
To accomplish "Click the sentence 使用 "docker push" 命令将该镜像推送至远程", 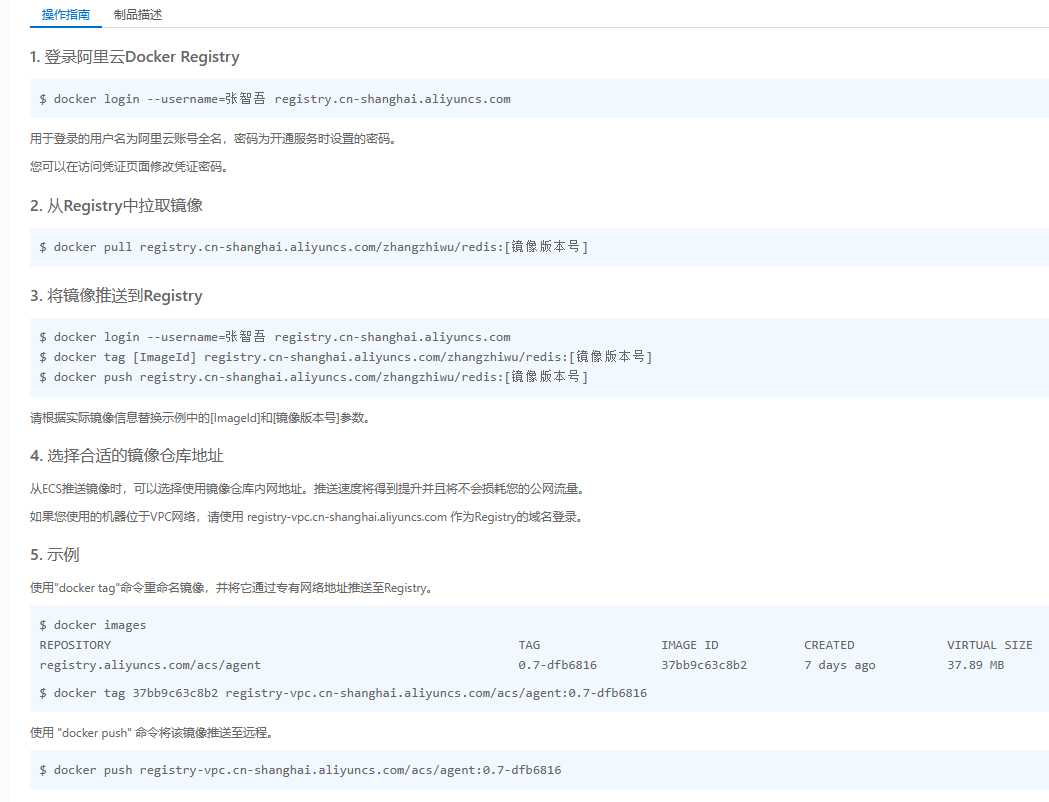I will (154, 733).
